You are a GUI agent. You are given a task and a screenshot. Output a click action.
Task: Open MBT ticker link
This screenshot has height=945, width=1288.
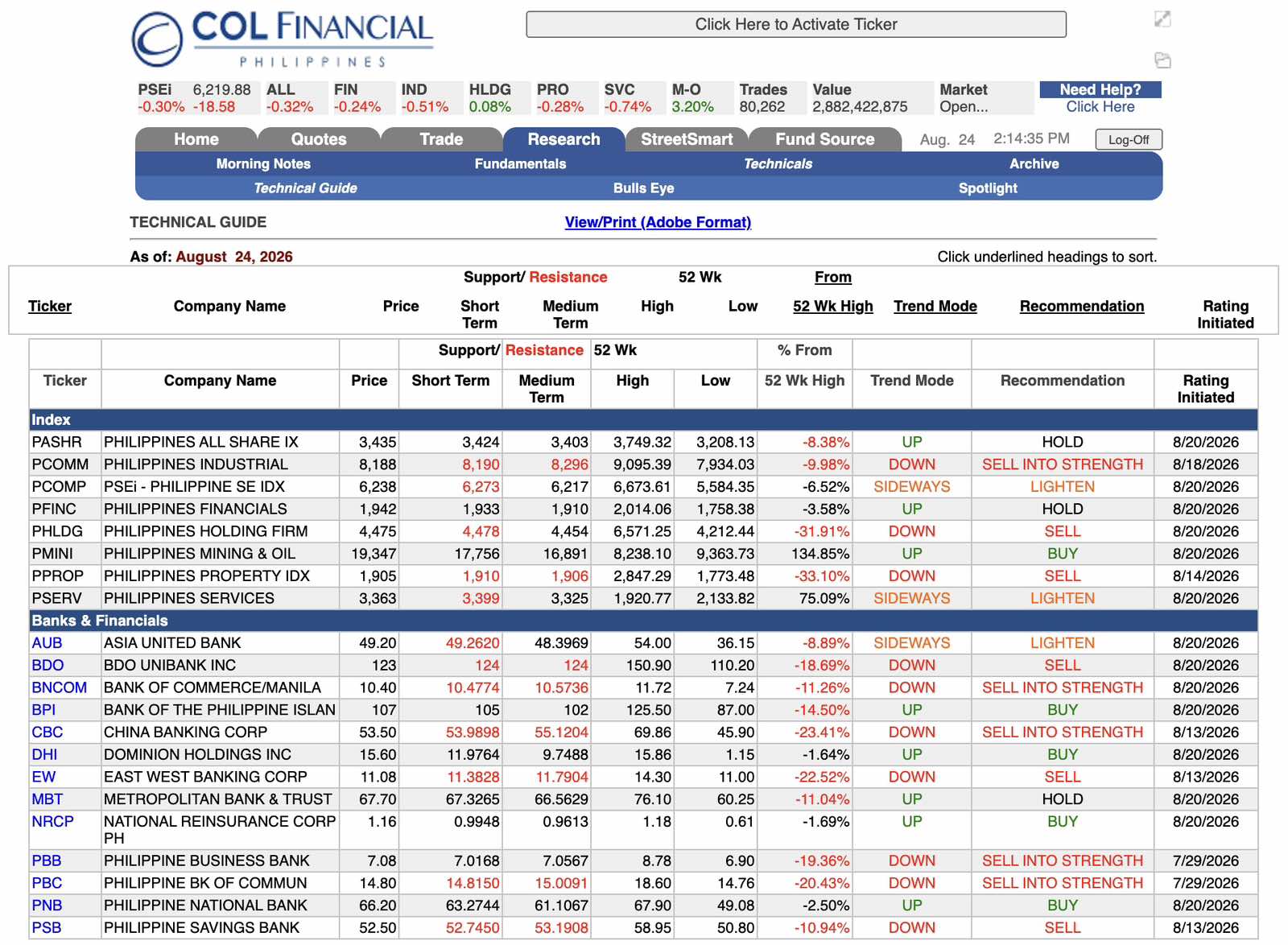coord(47,799)
